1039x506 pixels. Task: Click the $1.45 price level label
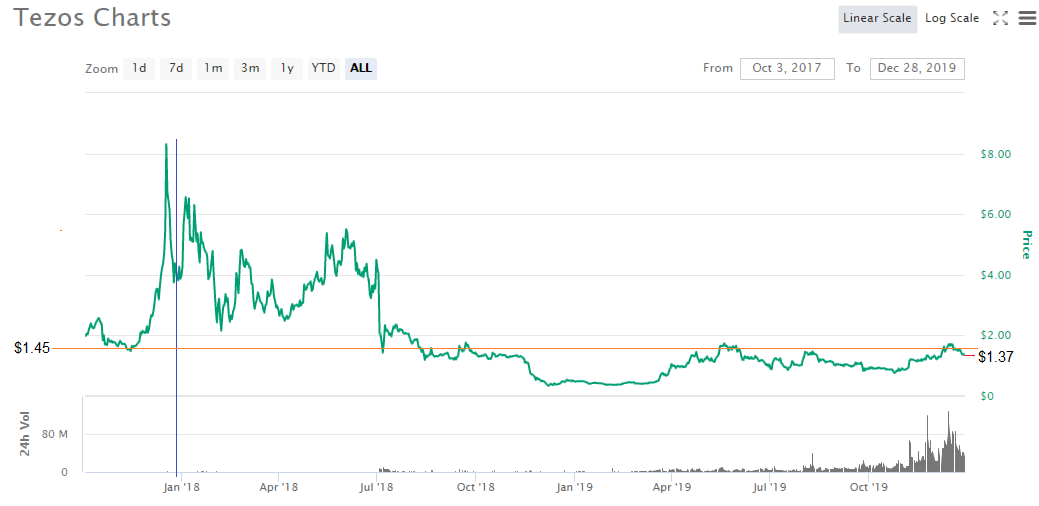point(32,348)
